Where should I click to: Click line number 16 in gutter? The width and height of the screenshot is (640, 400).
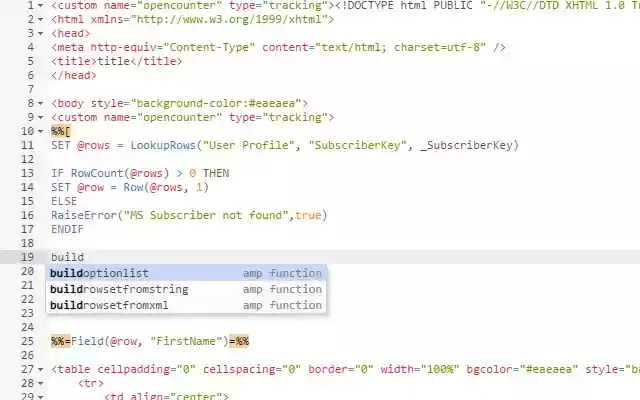(x=27, y=215)
